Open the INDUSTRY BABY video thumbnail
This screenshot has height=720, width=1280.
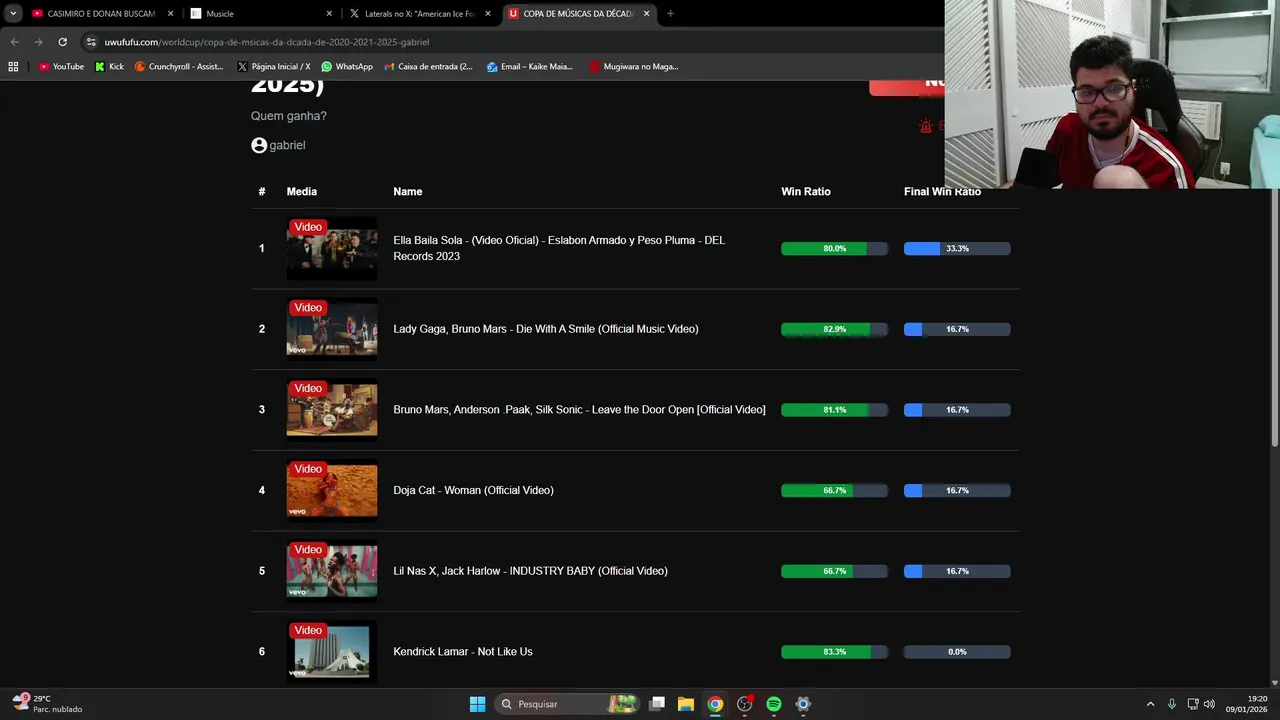coord(332,570)
